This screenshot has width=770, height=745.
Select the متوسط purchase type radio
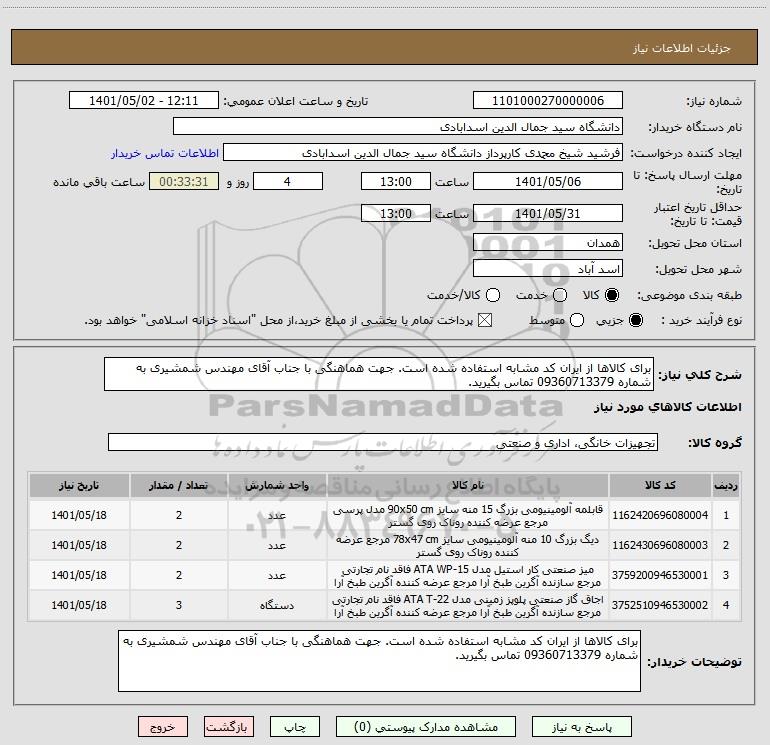coord(577,321)
